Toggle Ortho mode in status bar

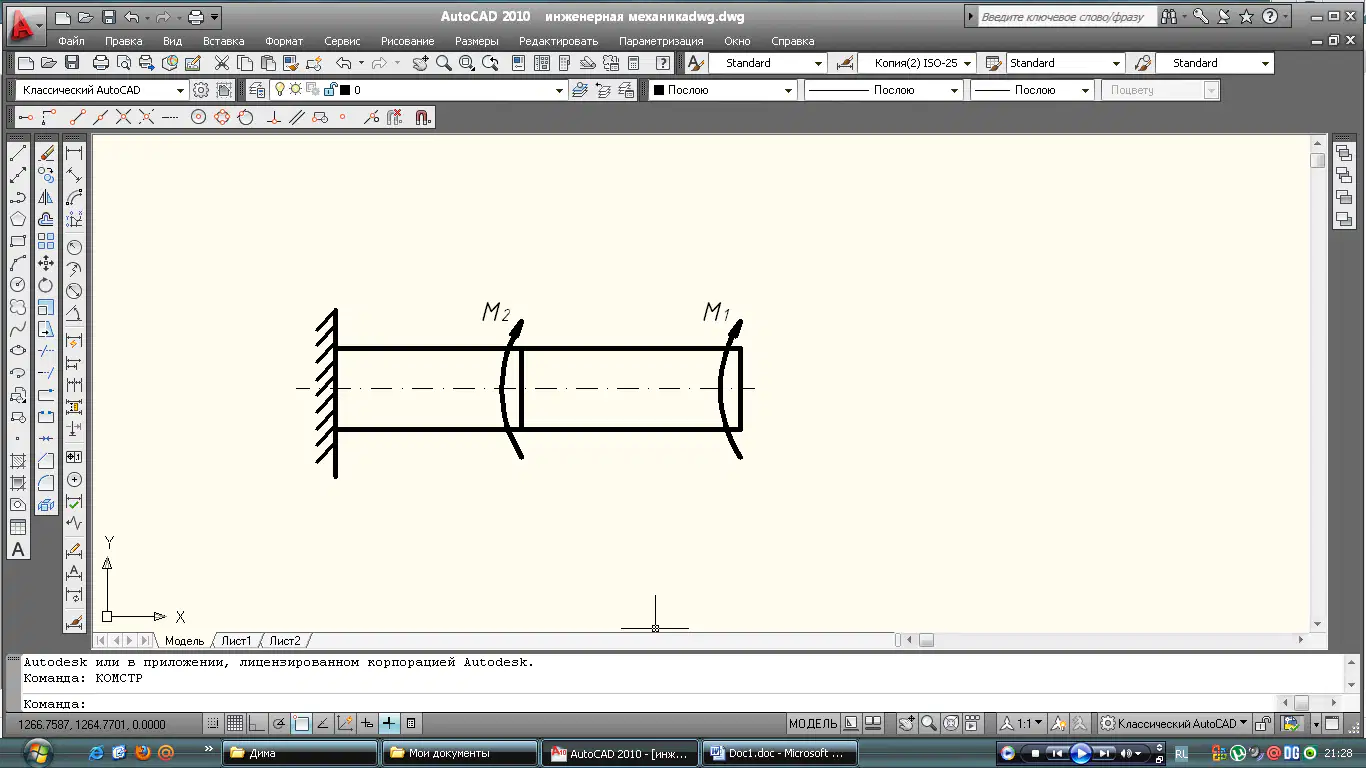click(257, 723)
